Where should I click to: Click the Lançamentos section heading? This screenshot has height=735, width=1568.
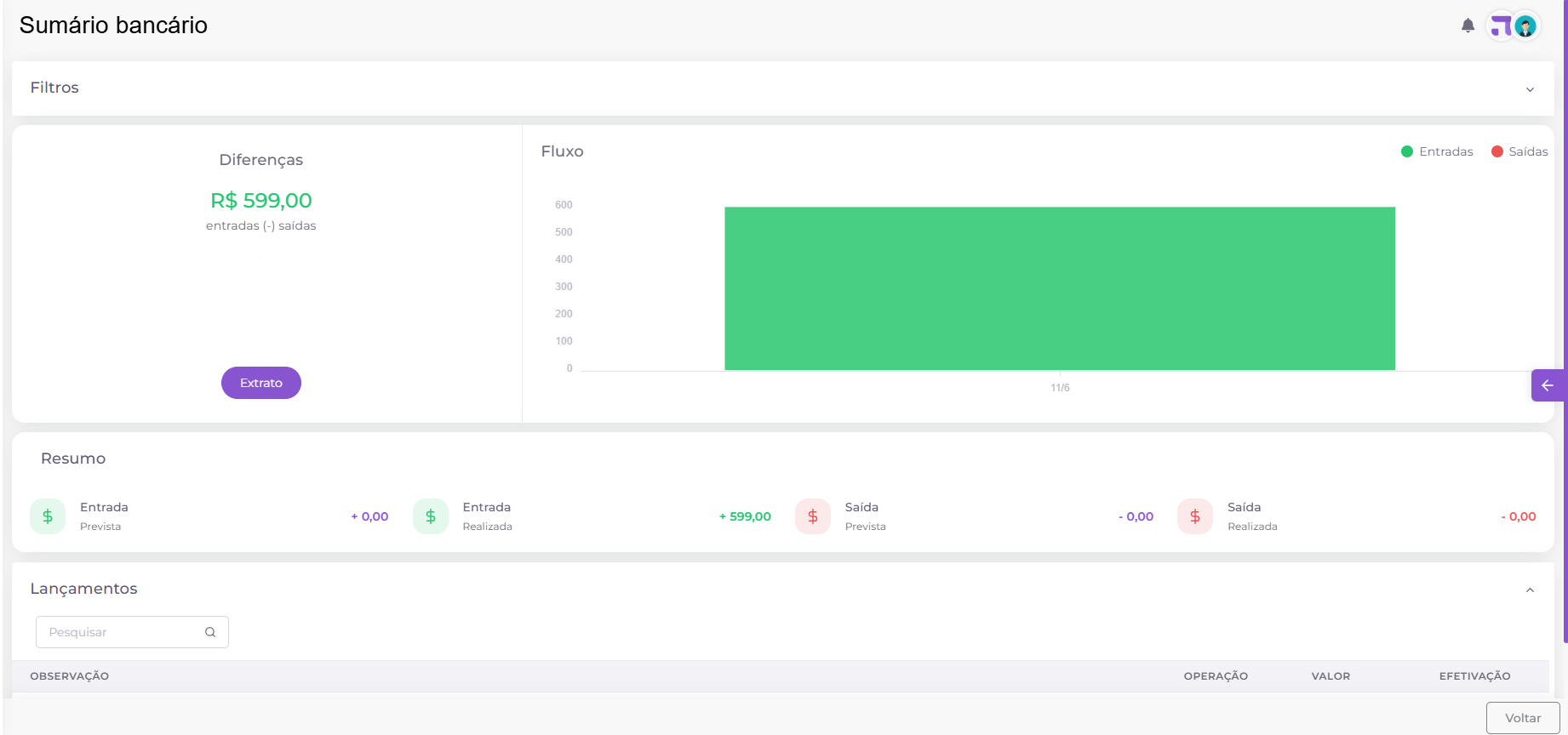83,589
